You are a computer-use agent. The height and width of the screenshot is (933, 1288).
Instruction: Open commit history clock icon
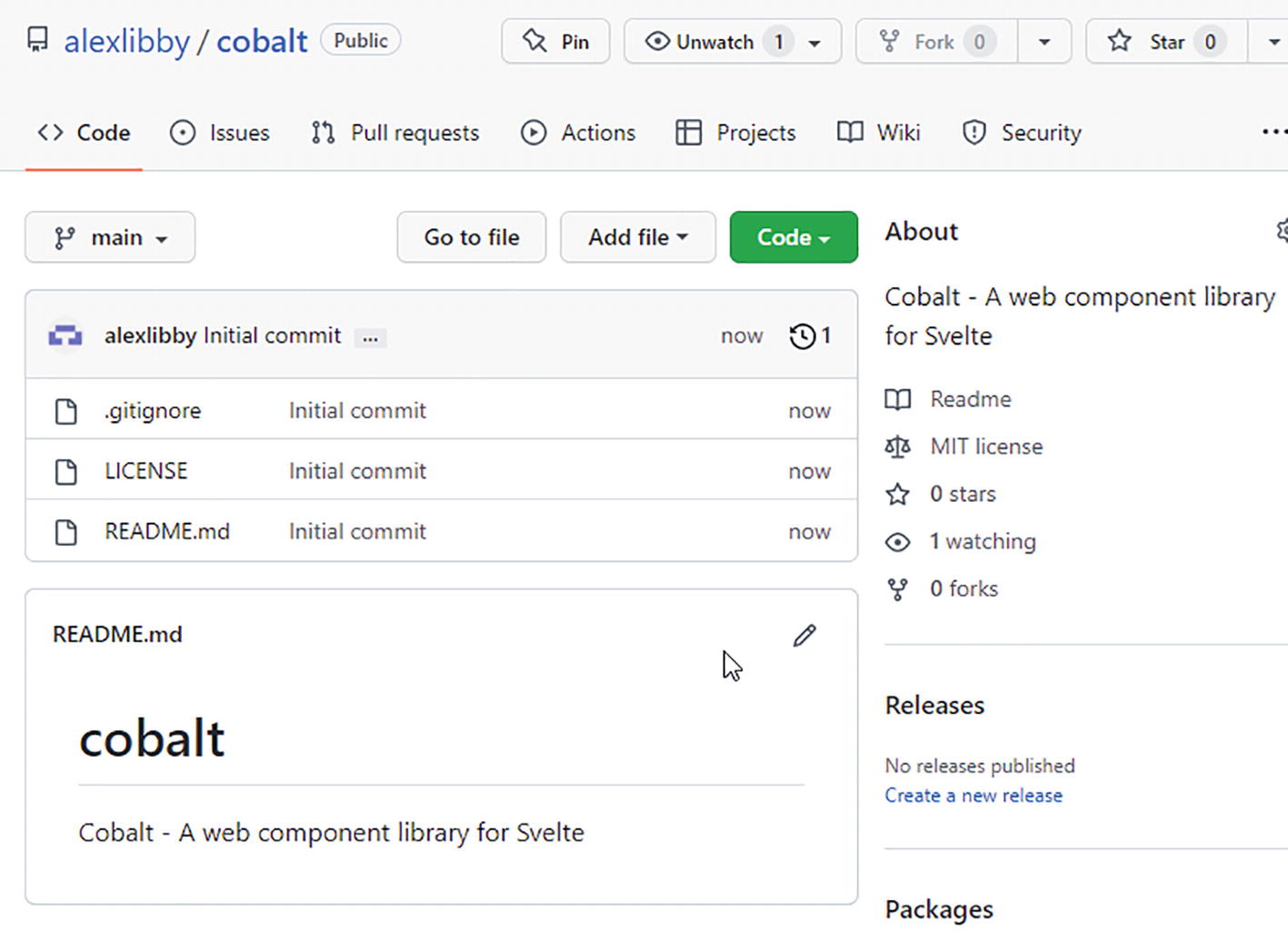coord(802,336)
